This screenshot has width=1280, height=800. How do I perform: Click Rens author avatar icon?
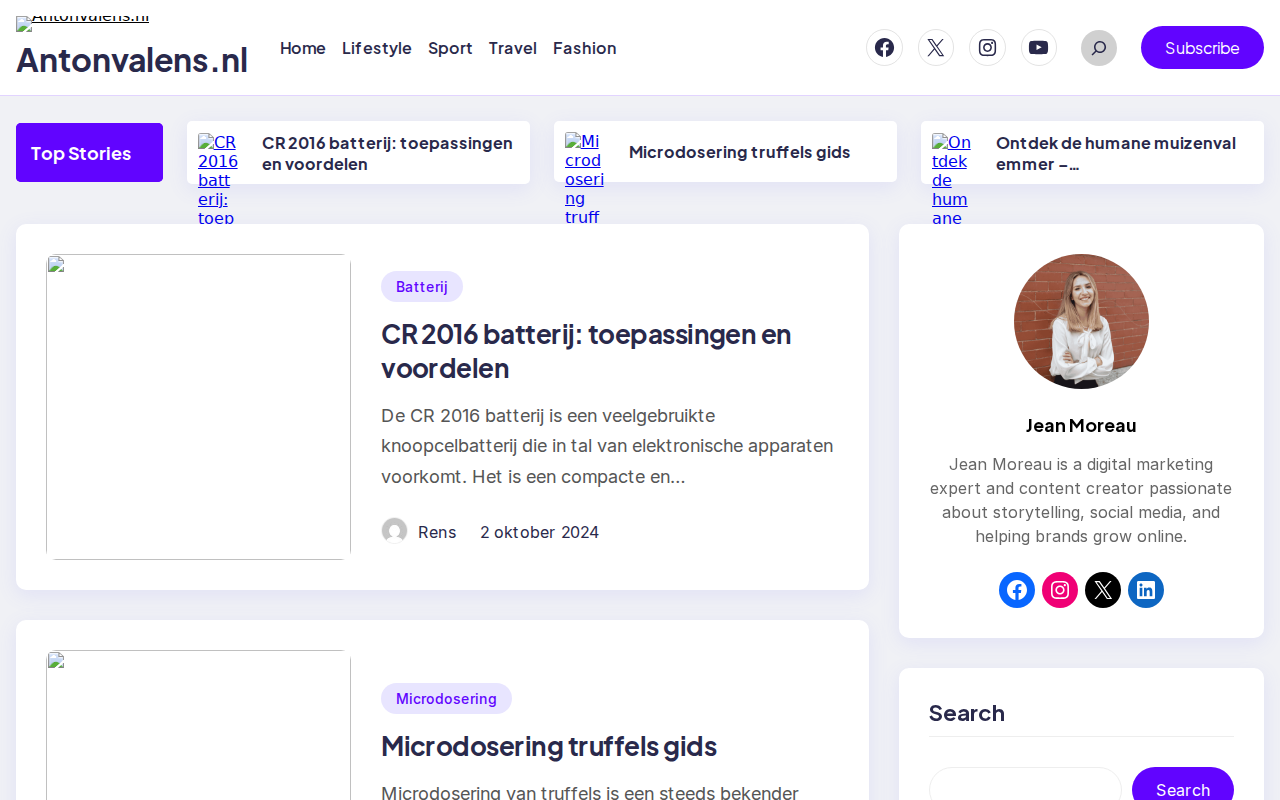[394, 531]
